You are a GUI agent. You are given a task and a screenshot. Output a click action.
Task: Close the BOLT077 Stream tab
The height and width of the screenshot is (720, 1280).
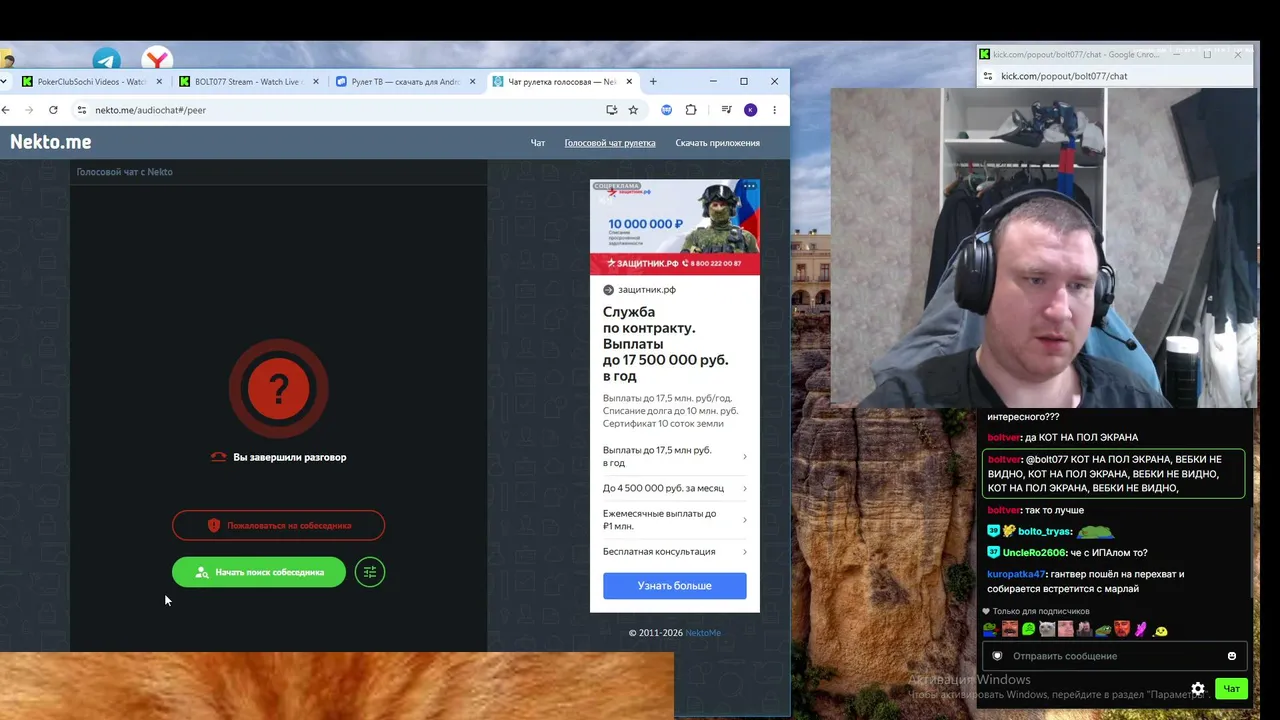pos(317,82)
